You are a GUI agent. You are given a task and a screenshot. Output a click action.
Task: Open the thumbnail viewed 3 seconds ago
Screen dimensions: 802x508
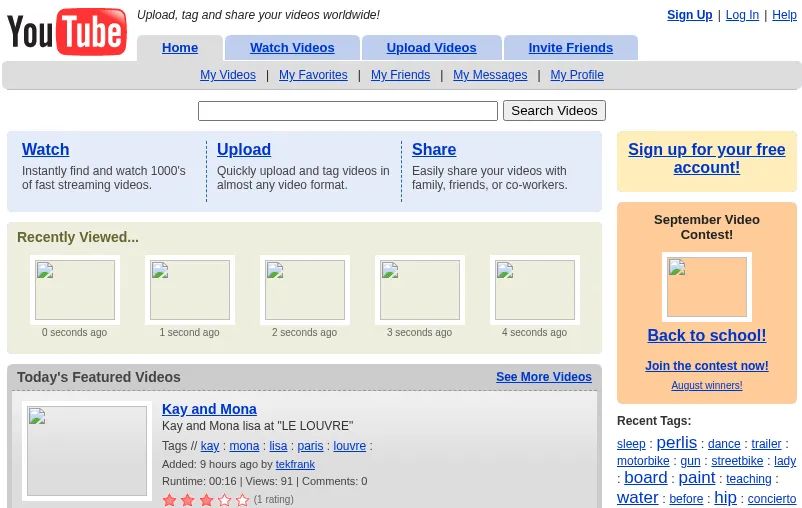click(420, 290)
